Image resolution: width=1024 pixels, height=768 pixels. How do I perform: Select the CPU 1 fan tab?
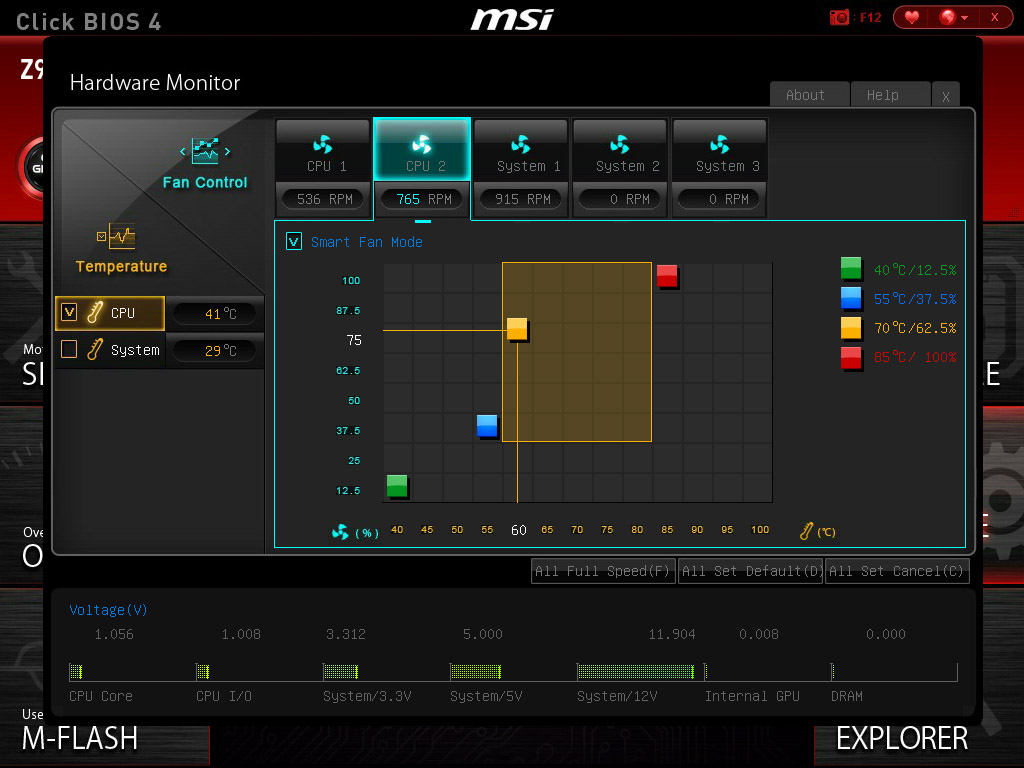323,150
